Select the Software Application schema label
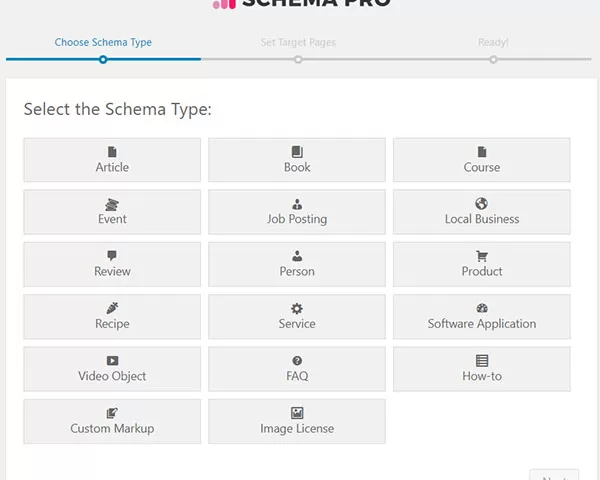This screenshot has width=600, height=480. (x=482, y=324)
